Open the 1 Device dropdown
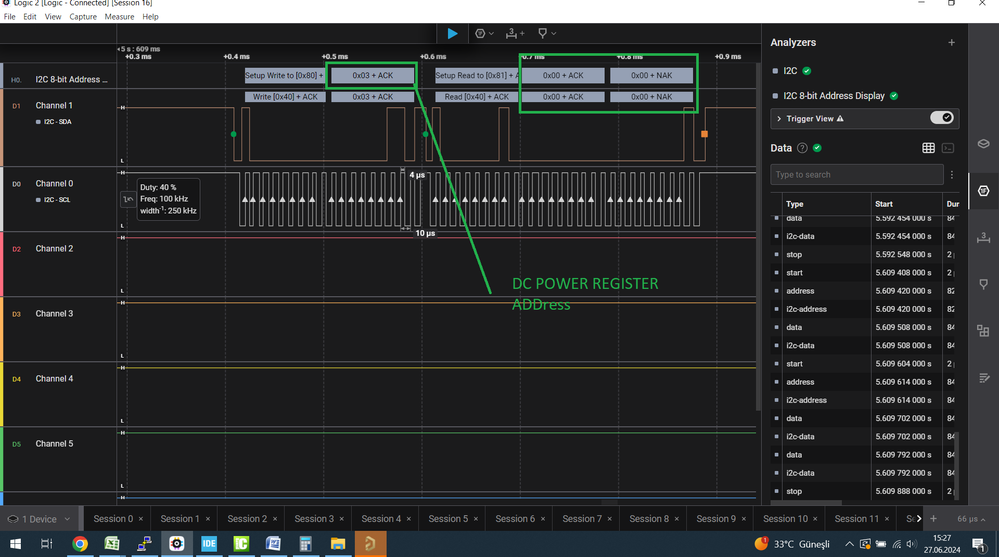999x557 pixels. tap(38, 519)
